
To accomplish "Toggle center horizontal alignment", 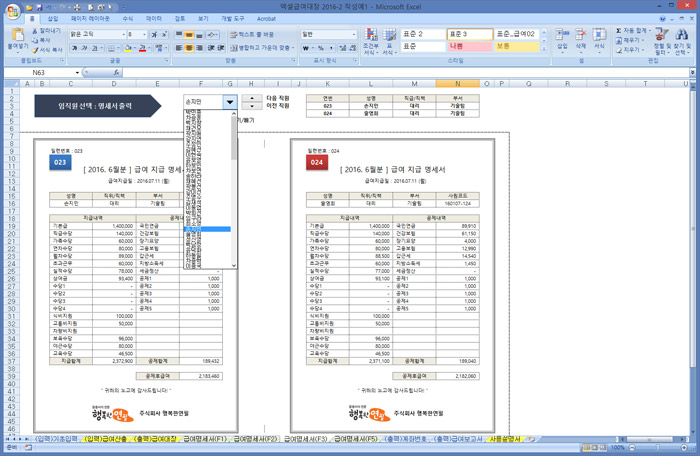I will (x=189, y=48).
